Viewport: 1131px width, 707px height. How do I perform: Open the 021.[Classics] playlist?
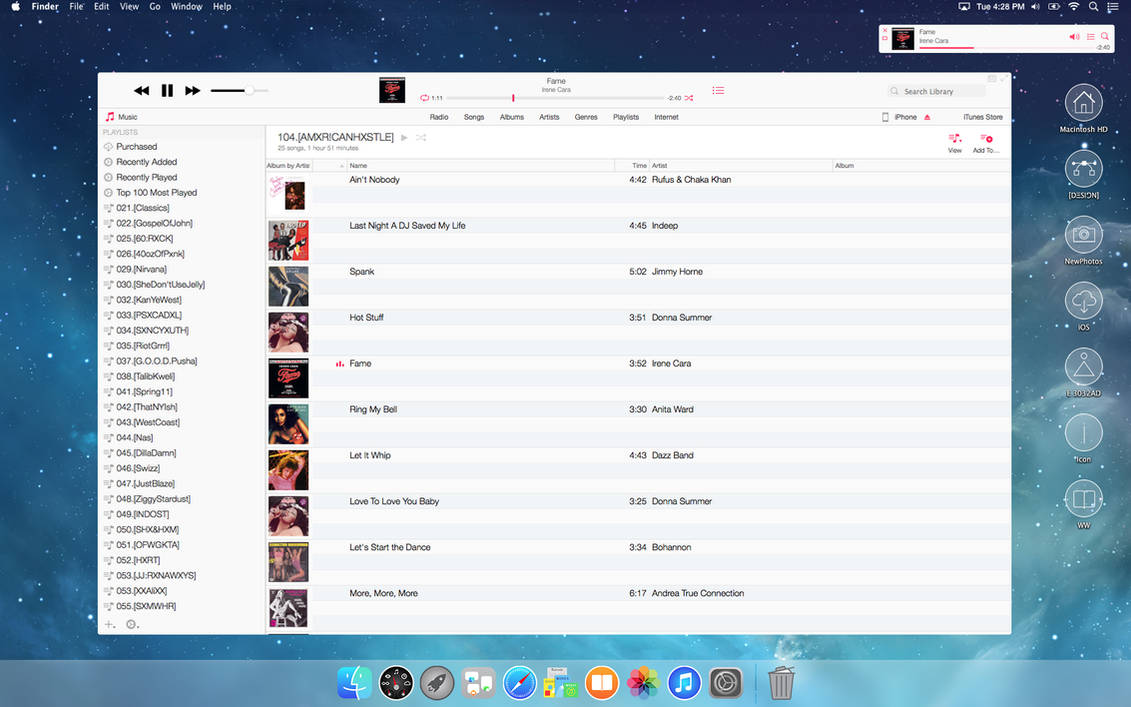[143, 208]
